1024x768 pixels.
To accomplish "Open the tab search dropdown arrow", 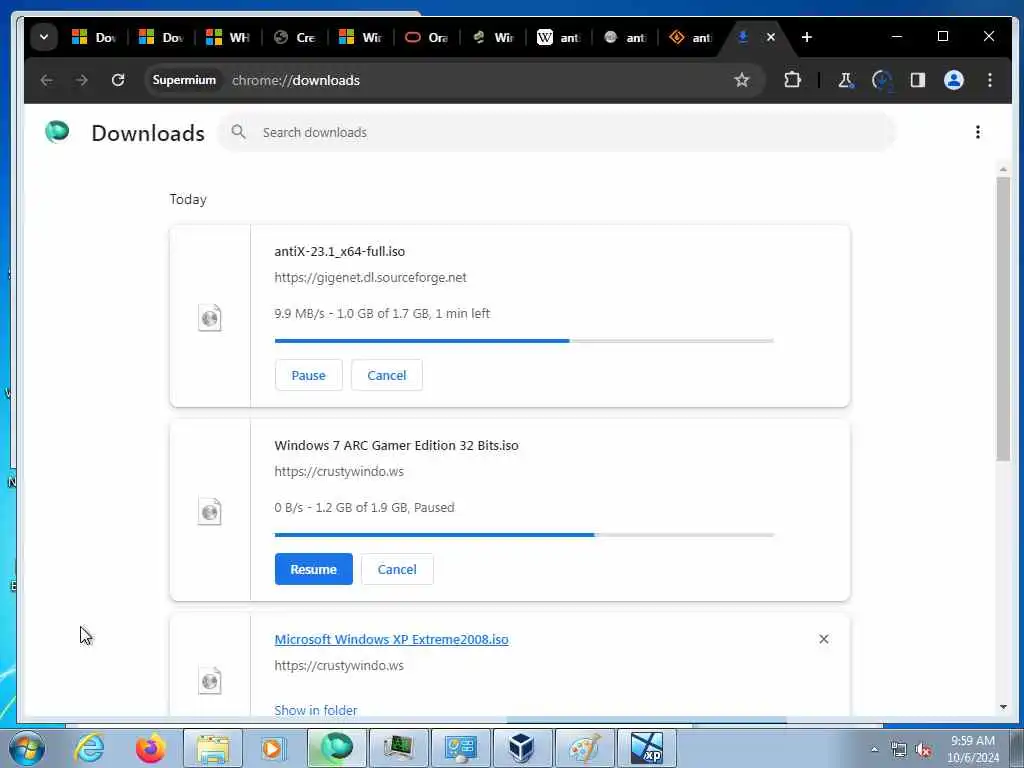I will click(x=44, y=37).
